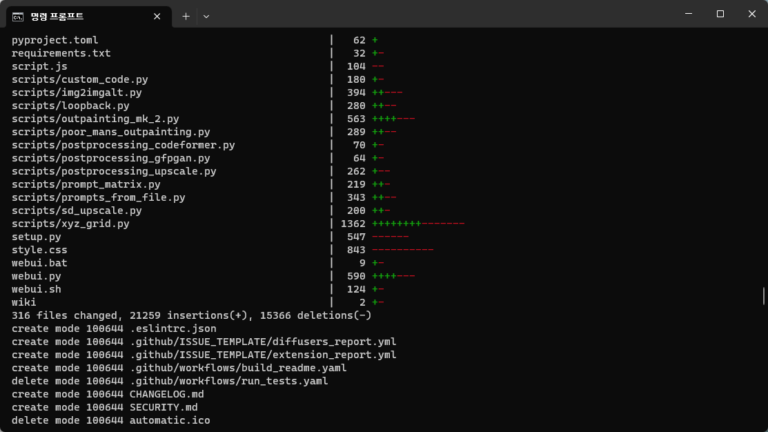The height and width of the screenshot is (432, 768).
Task: Click the 1362 change count for xyz_grid.py
Action: coord(353,224)
